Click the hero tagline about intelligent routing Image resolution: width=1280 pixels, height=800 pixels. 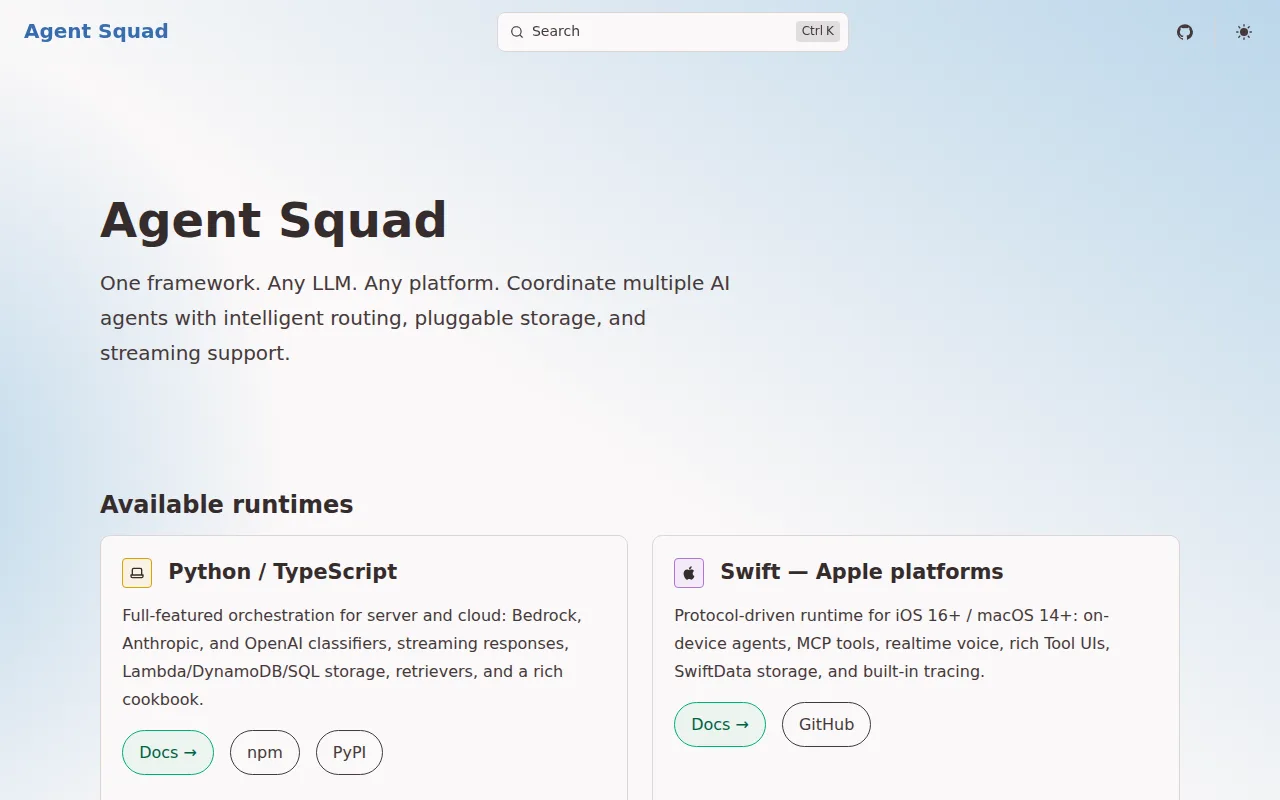point(415,318)
